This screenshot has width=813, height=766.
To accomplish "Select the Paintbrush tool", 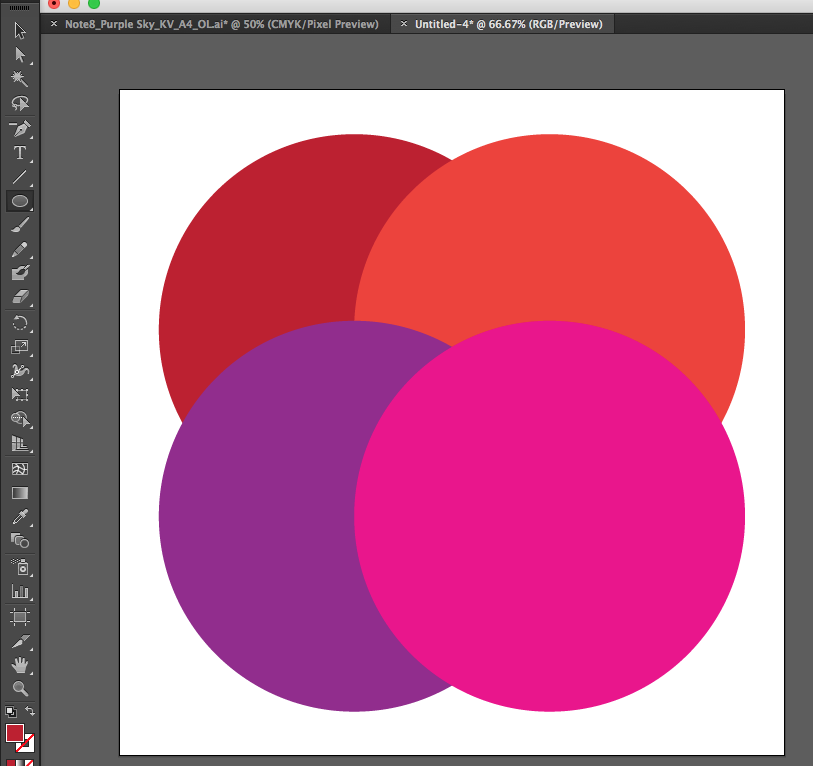I will click(20, 225).
